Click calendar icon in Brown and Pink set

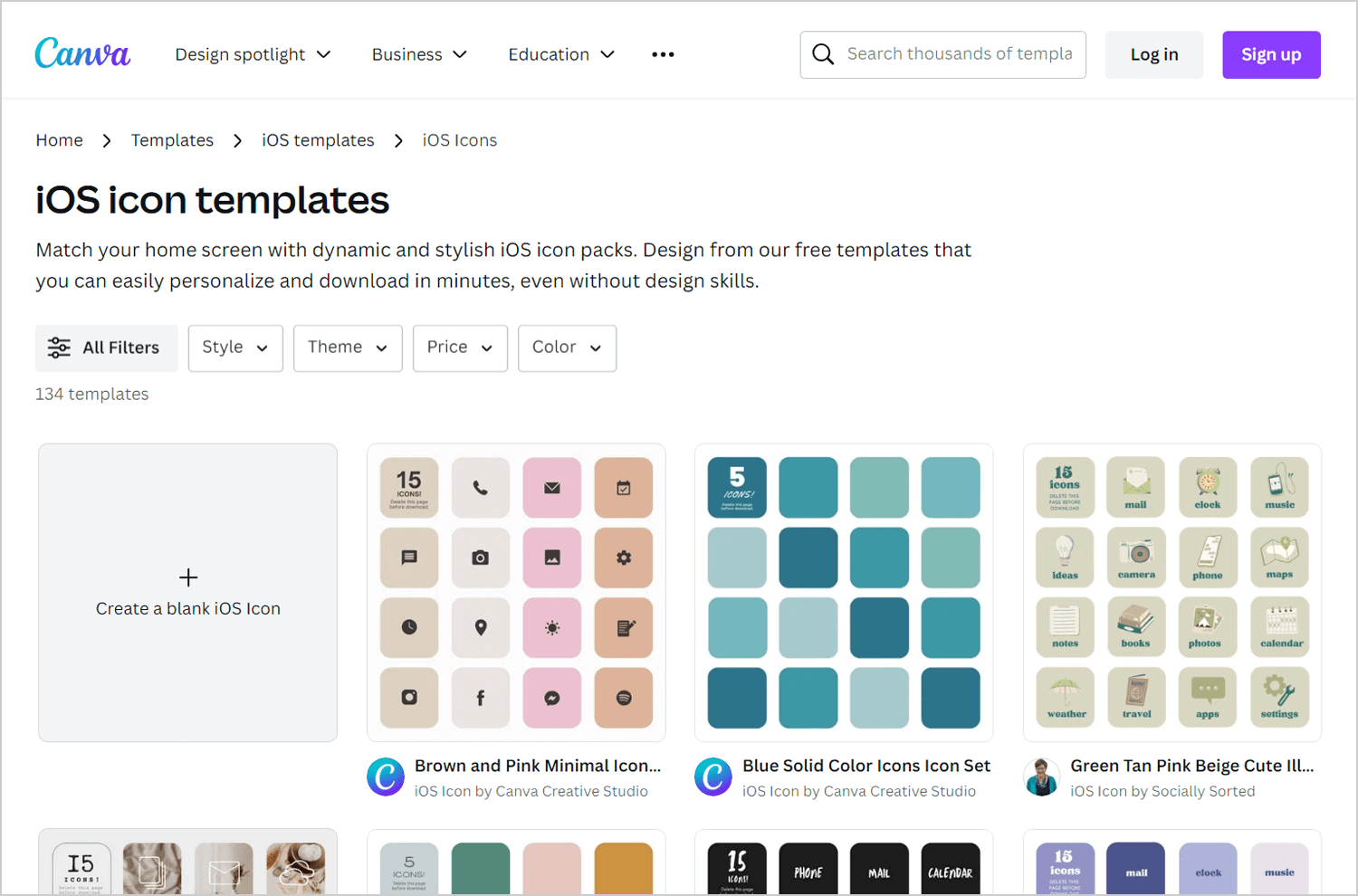click(x=624, y=488)
